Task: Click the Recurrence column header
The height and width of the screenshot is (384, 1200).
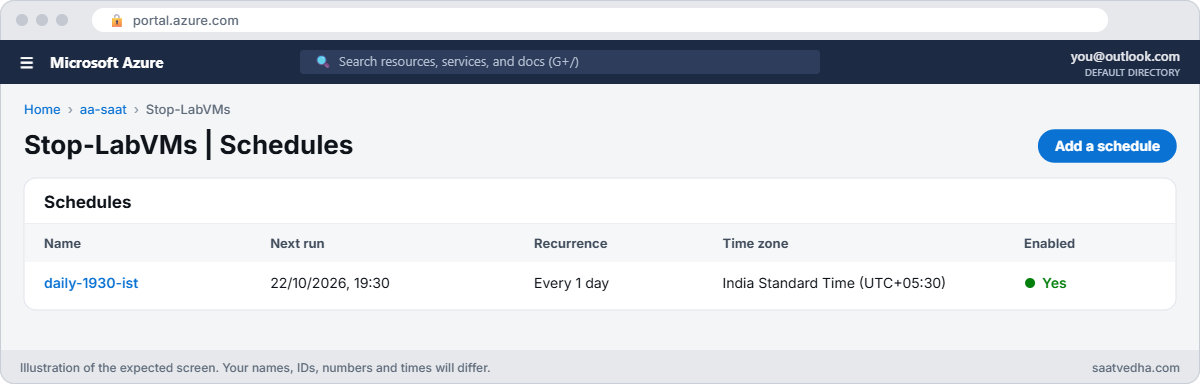Action: [570, 243]
